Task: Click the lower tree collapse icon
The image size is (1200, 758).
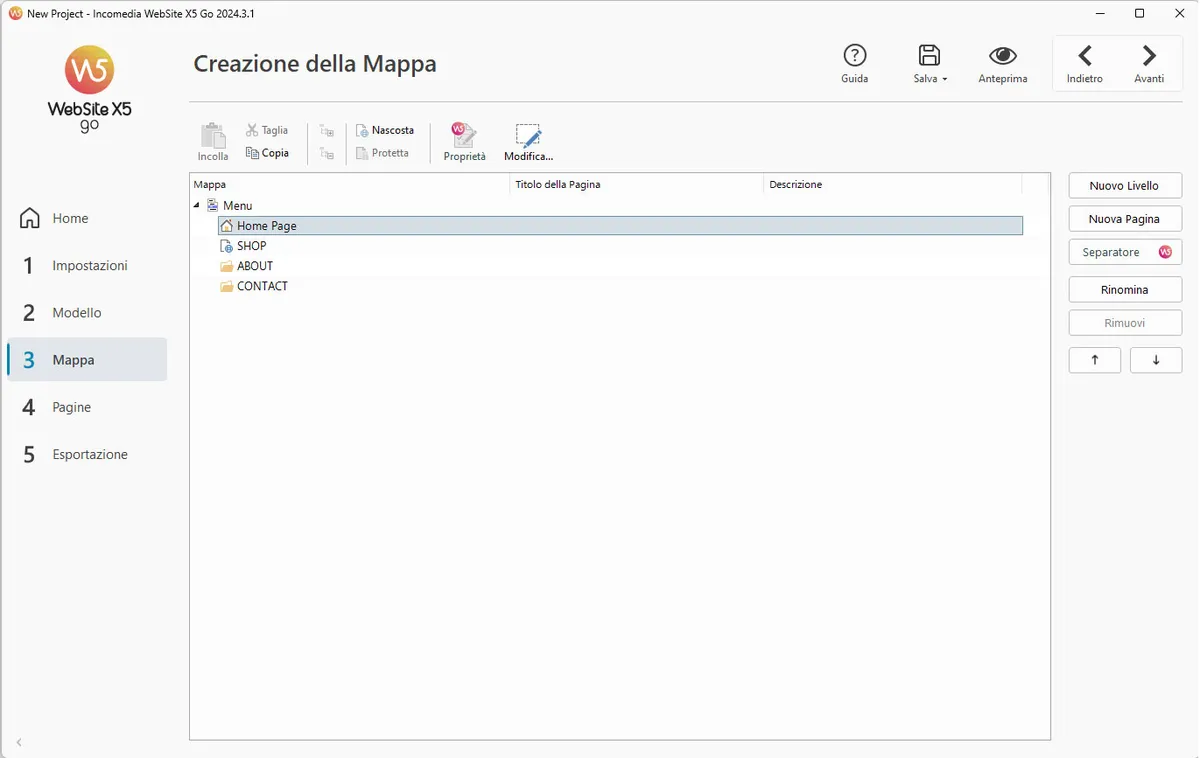Action: (326, 153)
